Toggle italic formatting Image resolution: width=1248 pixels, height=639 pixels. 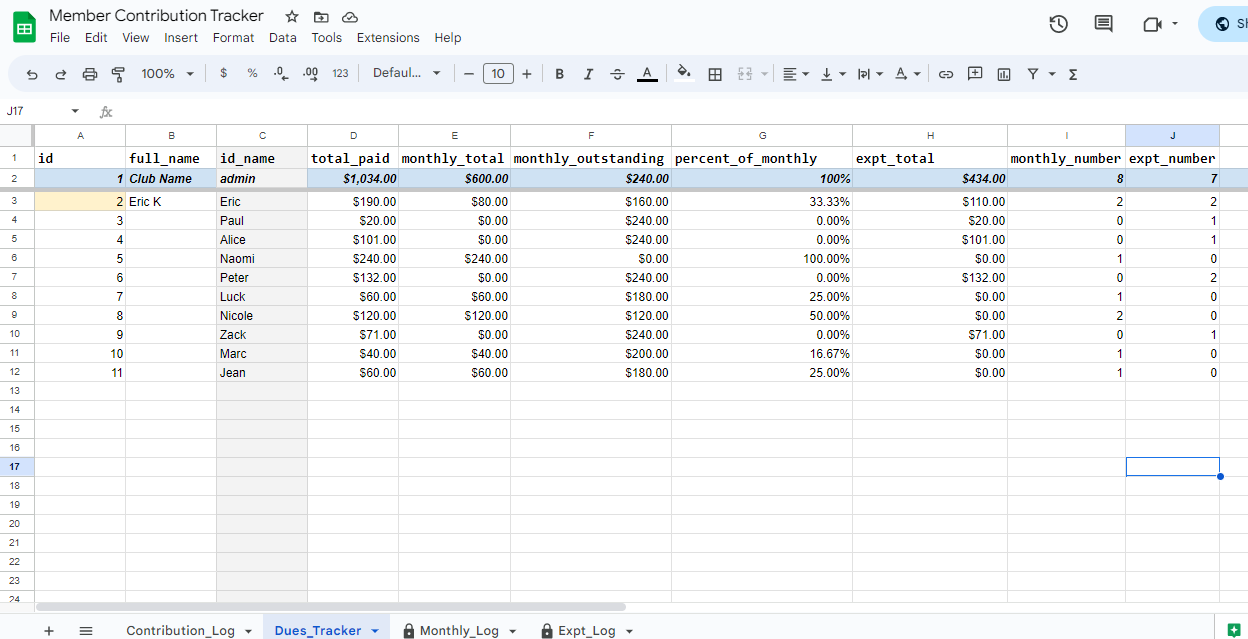[x=588, y=74]
